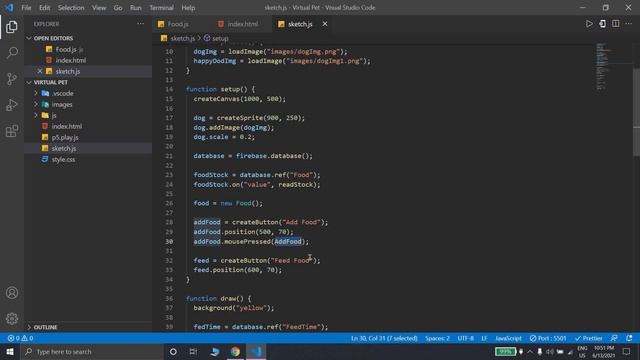The height and width of the screenshot is (360, 640).
Task: Open Source Control view
Action: pyautogui.click(x=12, y=79)
